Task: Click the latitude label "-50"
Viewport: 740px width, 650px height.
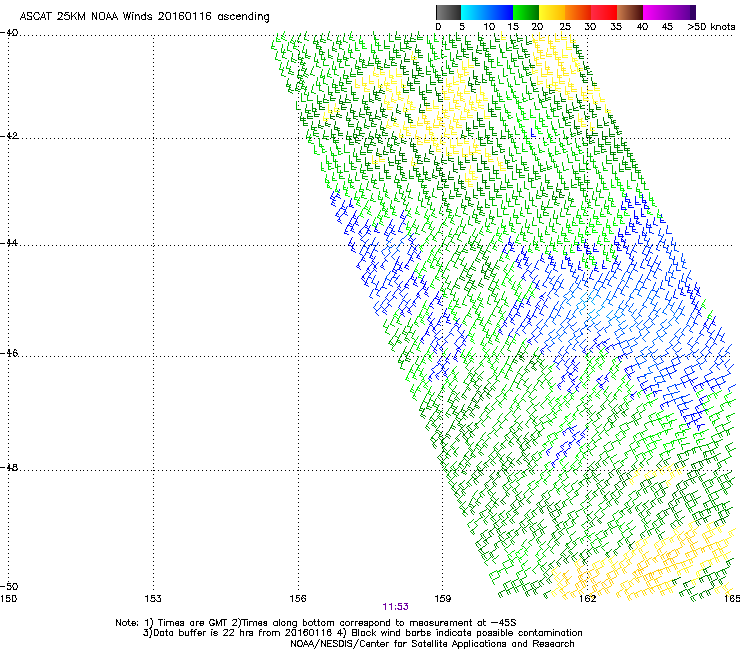Action: tap(9, 586)
